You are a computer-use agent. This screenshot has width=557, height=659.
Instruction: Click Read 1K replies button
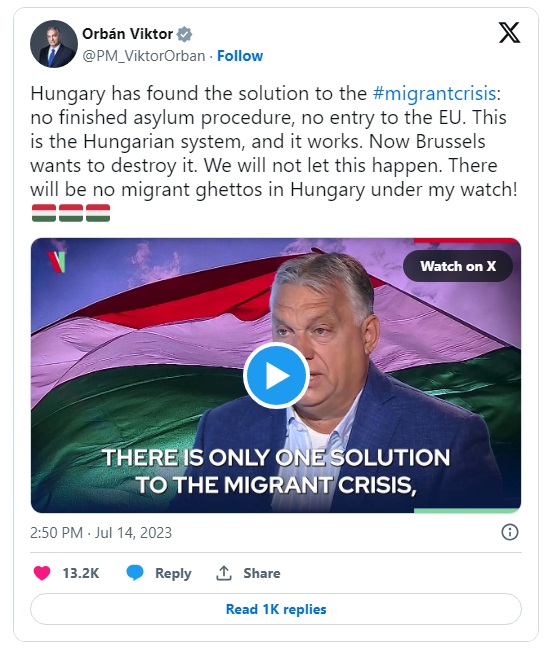coord(276,609)
